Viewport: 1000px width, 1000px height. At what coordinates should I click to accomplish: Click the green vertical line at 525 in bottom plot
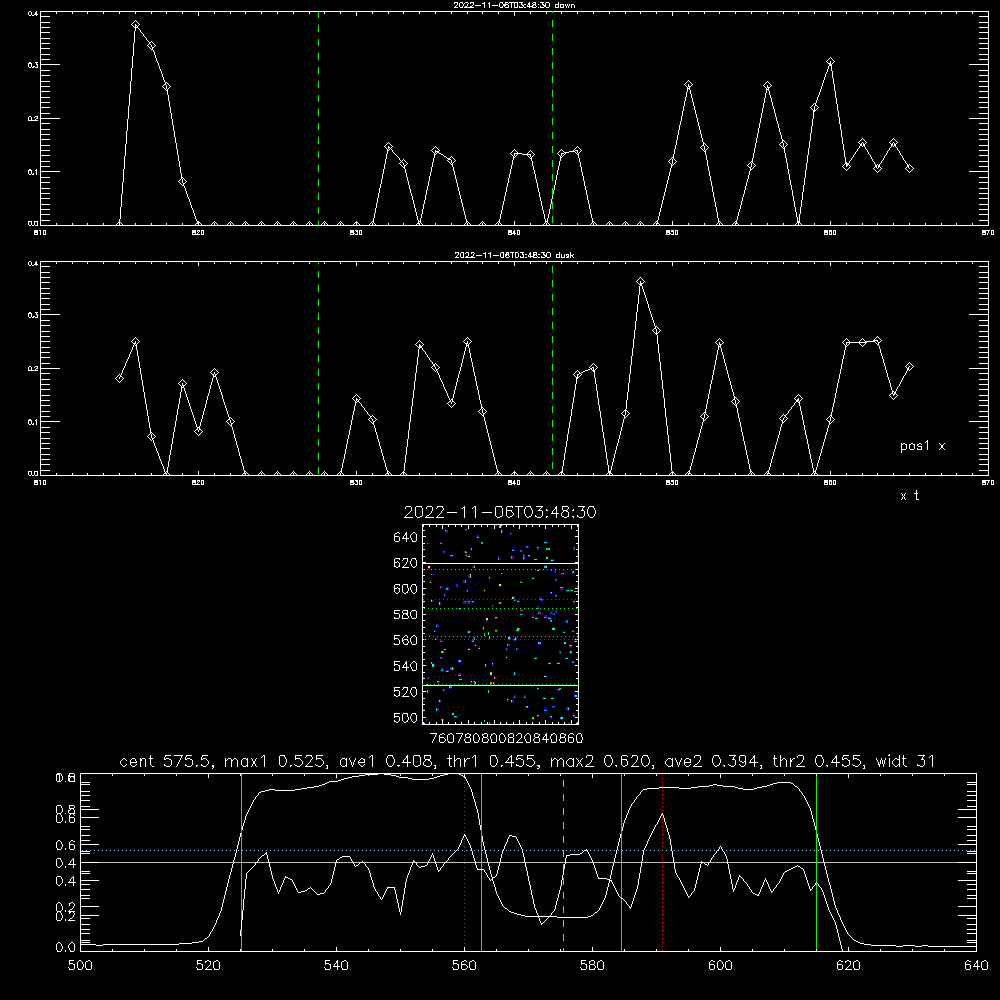pos(241,862)
